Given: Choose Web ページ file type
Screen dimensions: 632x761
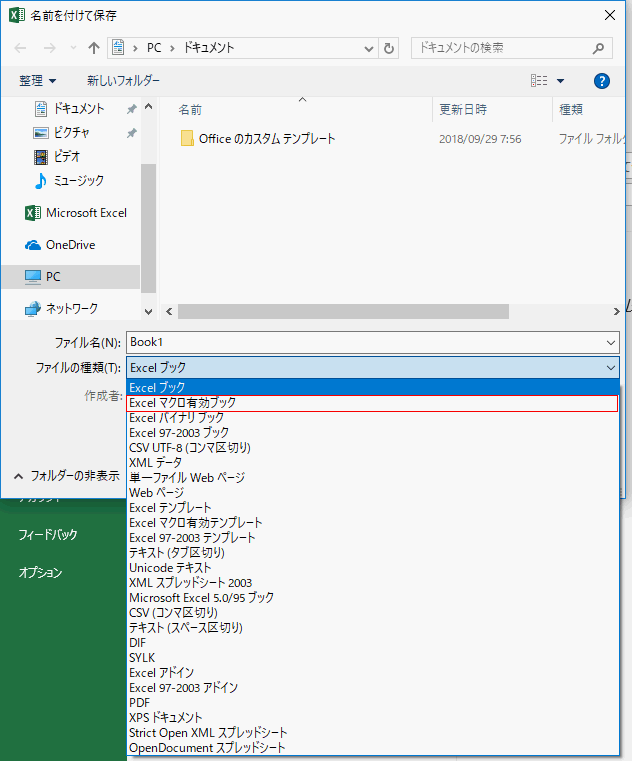Looking at the screenshot, I should (x=373, y=493).
